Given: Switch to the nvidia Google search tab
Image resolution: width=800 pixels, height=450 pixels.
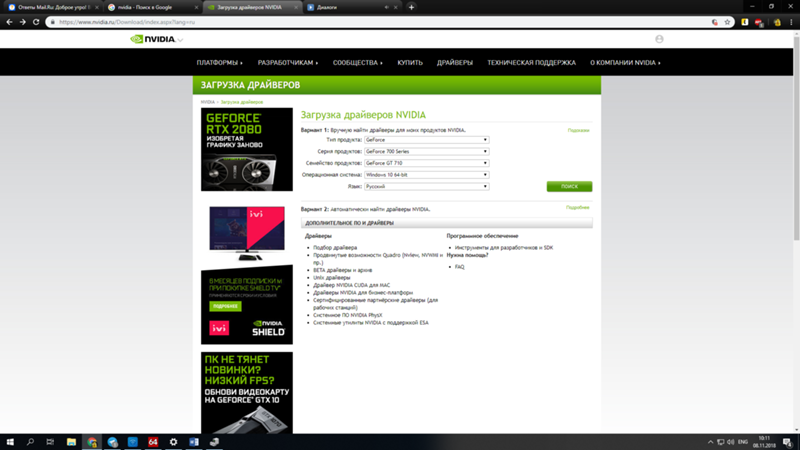Looking at the screenshot, I should [x=151, y=7].
